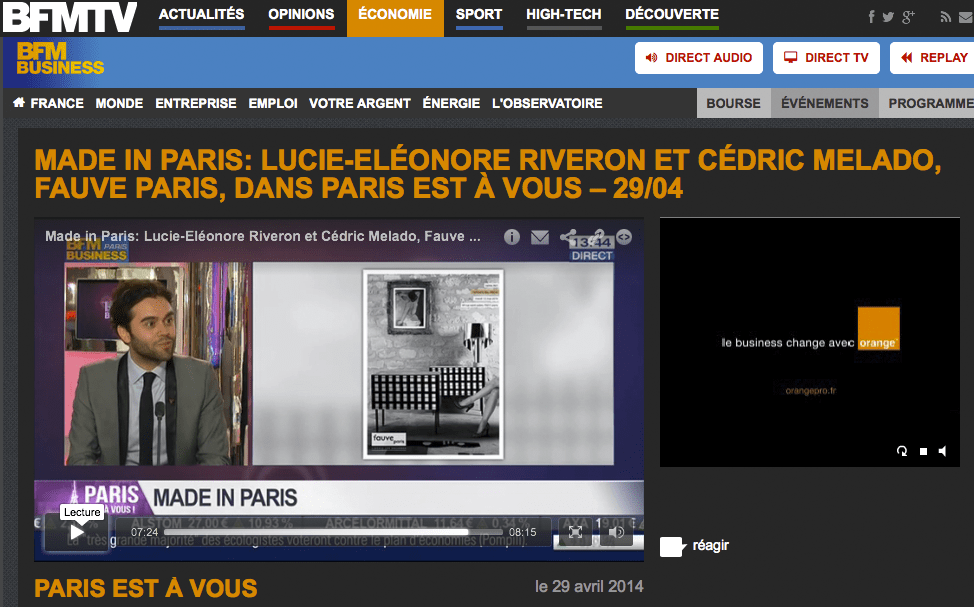Viewport: 974px width, 607px height.
Task: Replay the Orange ad with the reload icon
Action: 902,451
